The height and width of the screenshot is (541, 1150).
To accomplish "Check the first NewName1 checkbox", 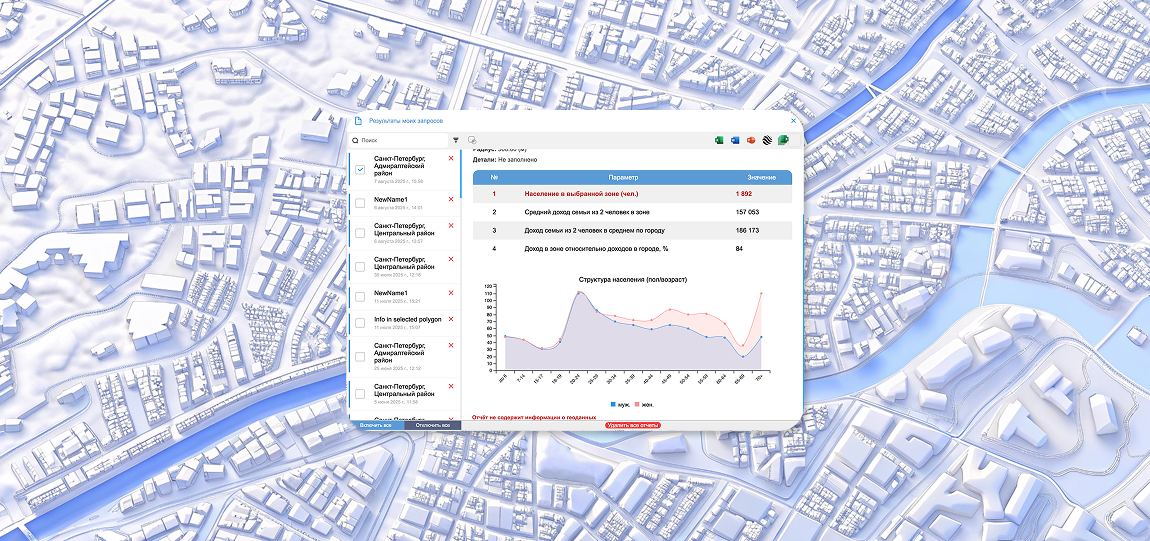I will point(360,203).
